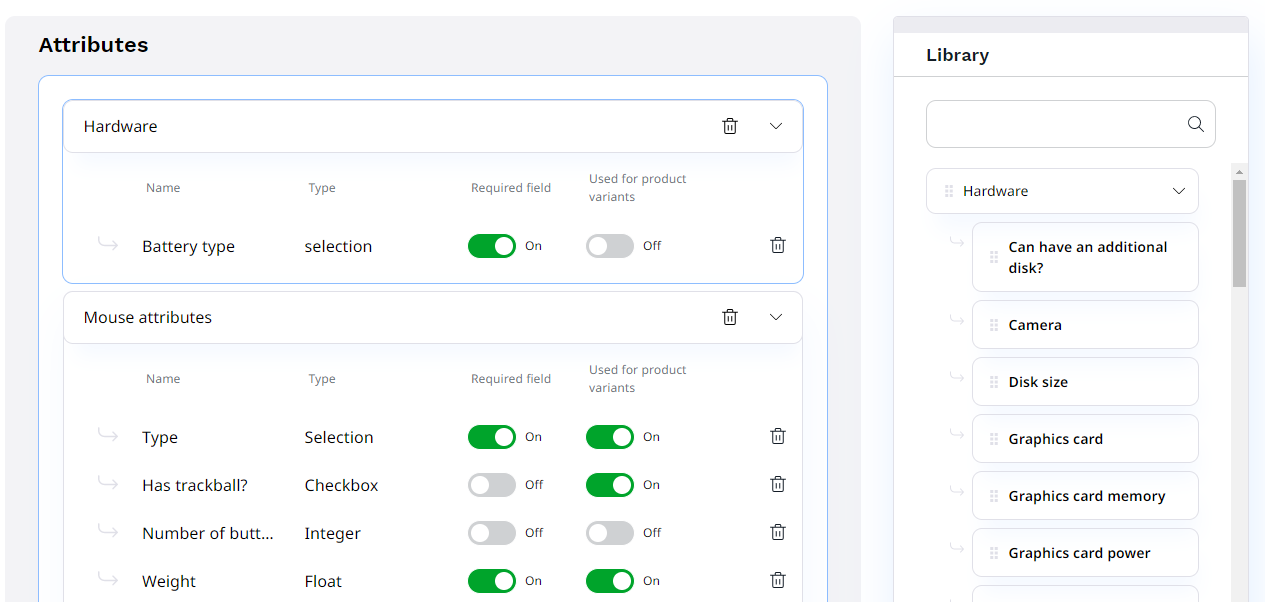Select Can have an additional disk? item

pyautogui.click(x=1085, y=257)
